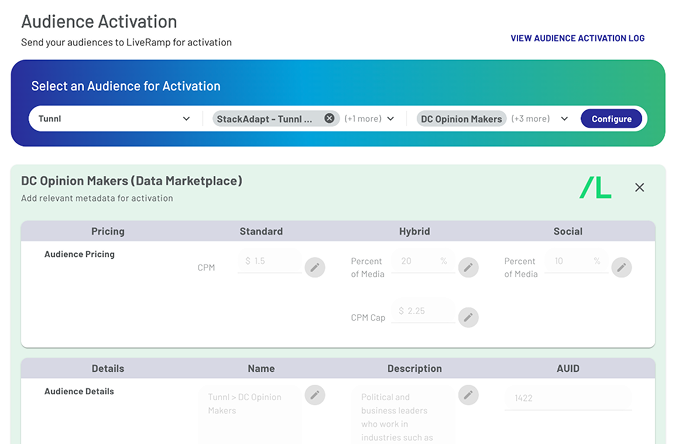Click the Social column header
Viewport: 679px width, 444px height.
click(x=568, y=231)
